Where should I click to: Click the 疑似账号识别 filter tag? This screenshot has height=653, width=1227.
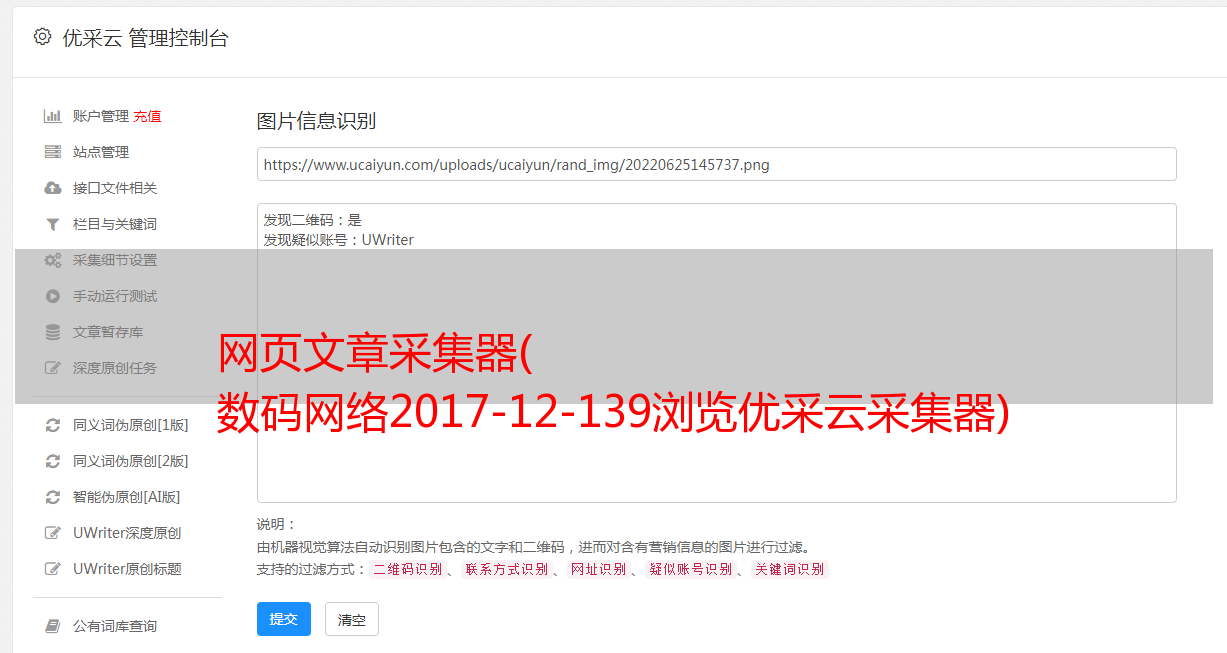click(x=691, y=569)
